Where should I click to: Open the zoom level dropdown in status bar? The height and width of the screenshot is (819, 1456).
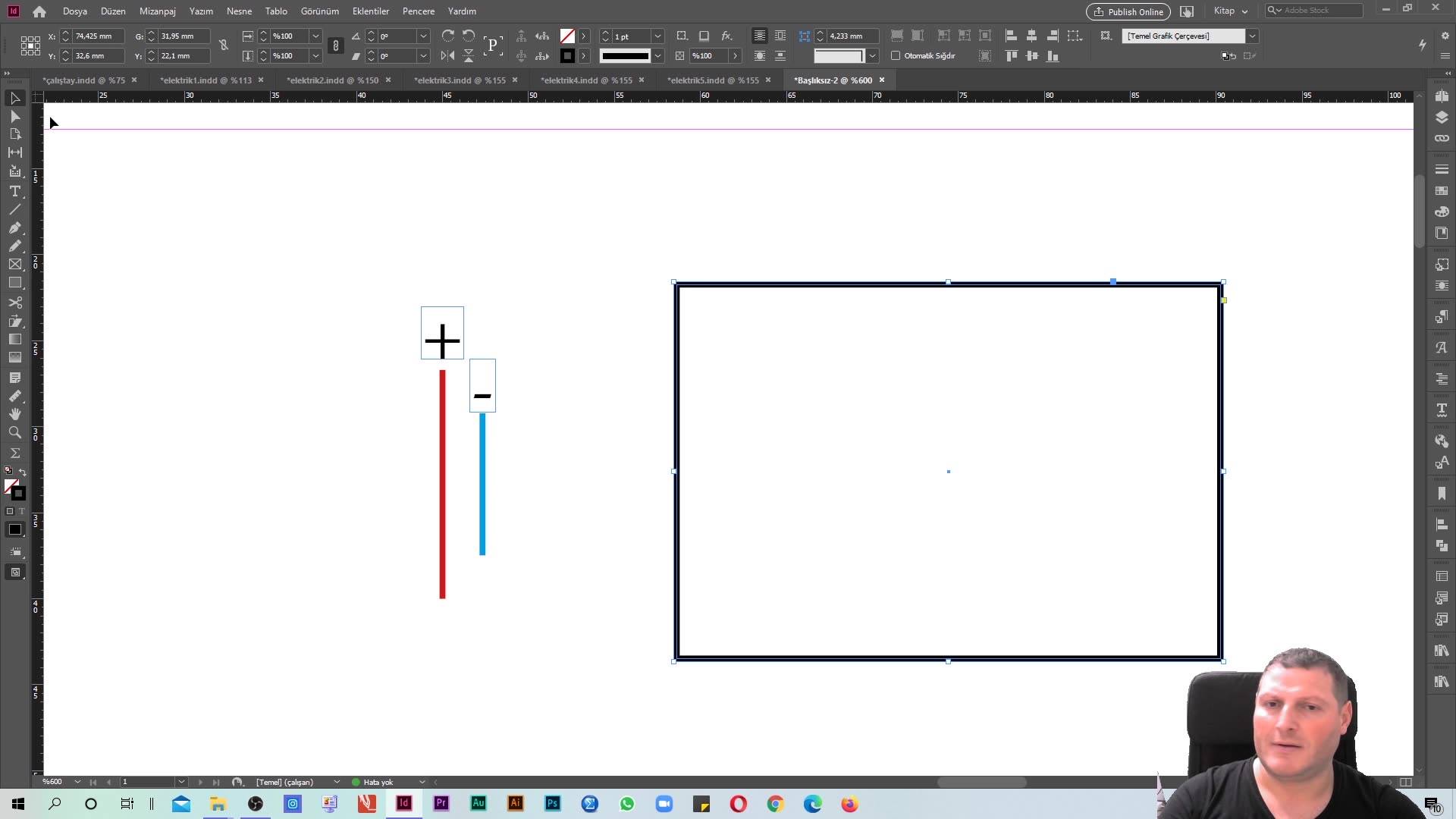(77, 782)
